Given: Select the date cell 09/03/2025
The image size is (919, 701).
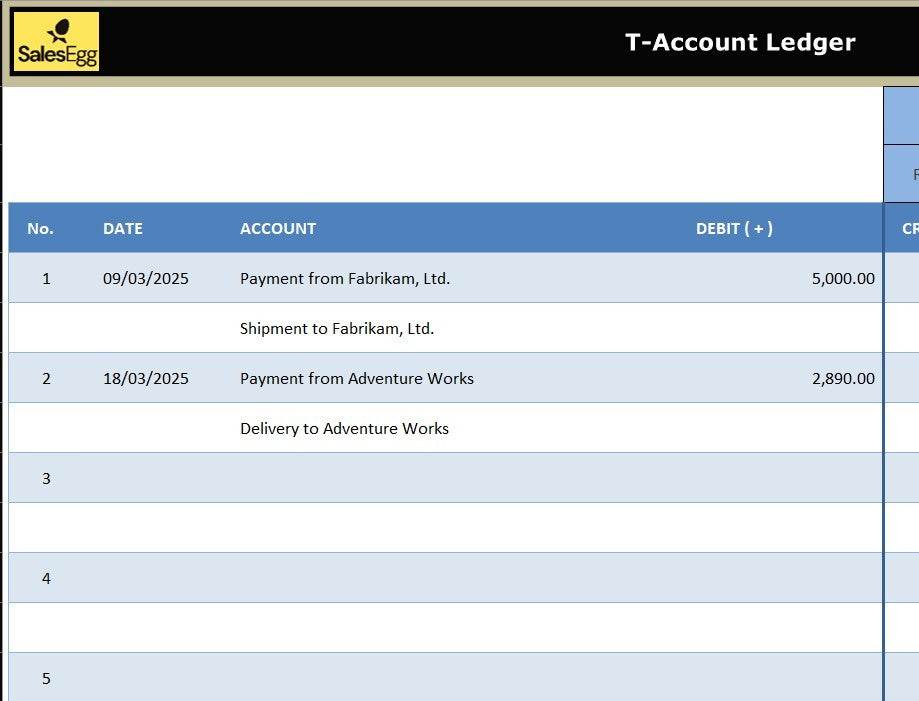Looking at the screenshot, I should click(x=146, y=279).
